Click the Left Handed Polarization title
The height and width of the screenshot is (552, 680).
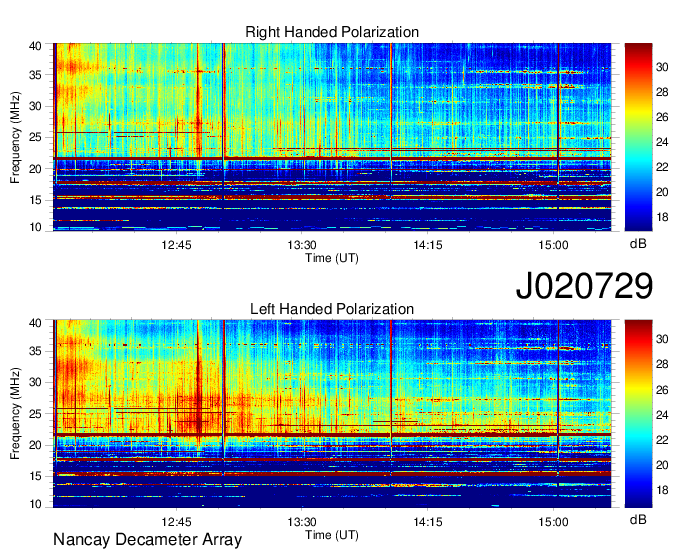coord(332,309)
